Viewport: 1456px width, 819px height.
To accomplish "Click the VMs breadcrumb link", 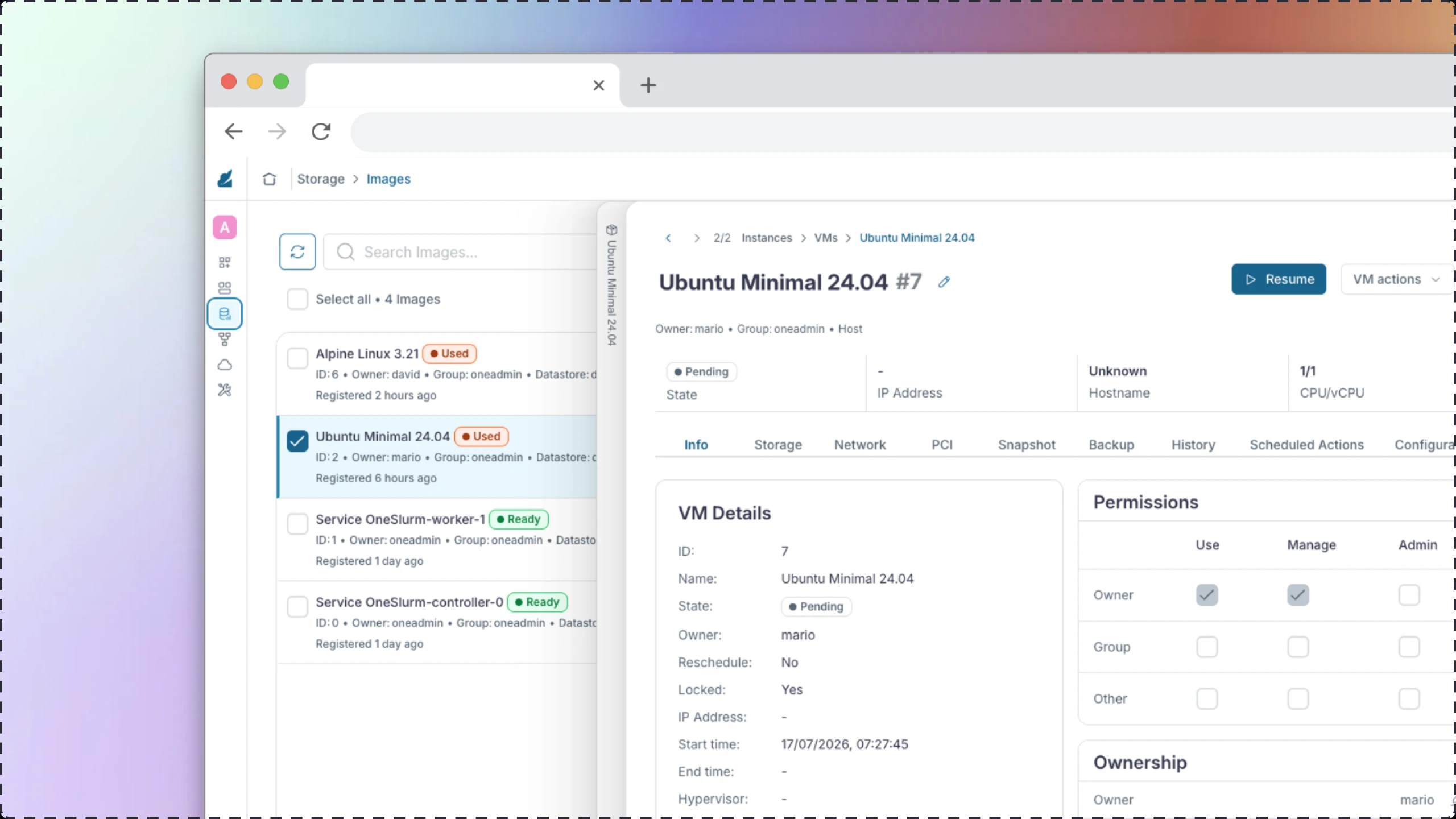I will 826,238.
